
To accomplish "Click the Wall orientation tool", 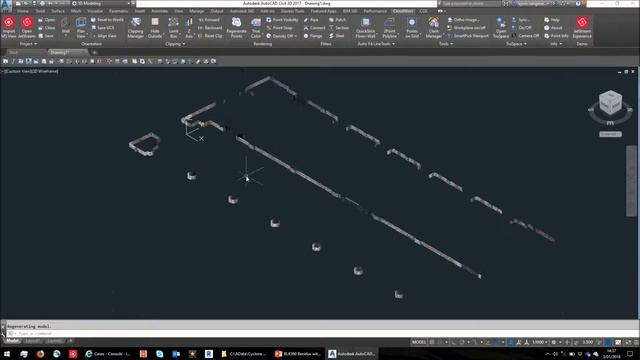I will tap(65, 27).
